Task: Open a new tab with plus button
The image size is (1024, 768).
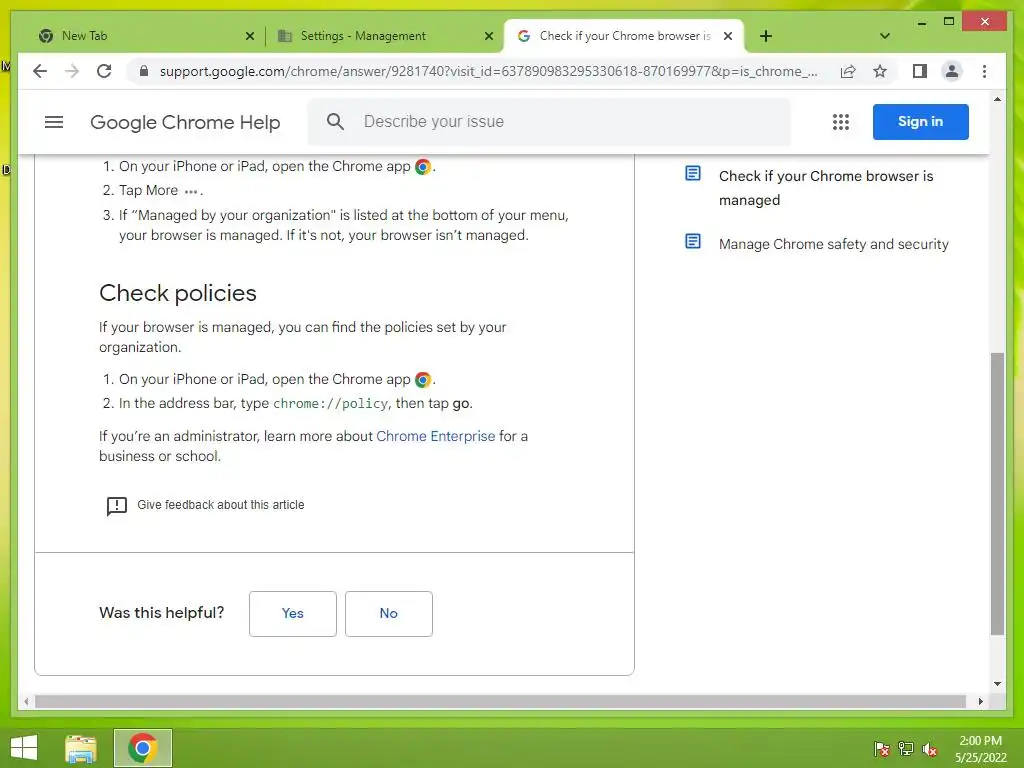Action: click(x=765, y=36)
